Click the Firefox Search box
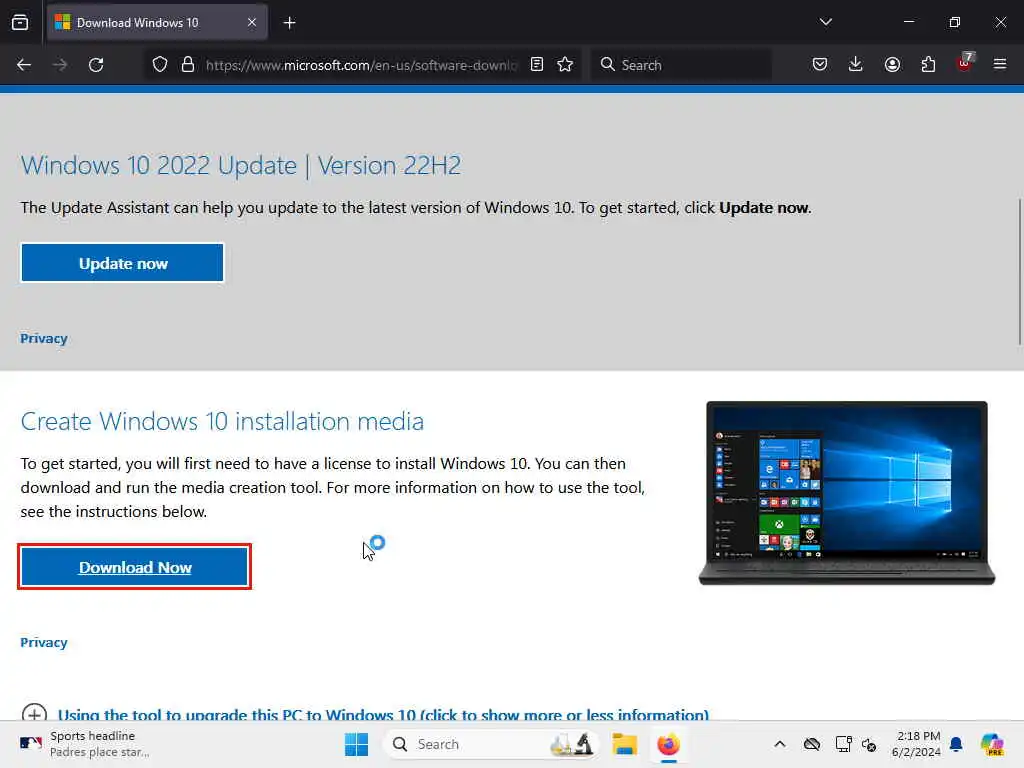Viewport: 1024px width, 768px height. coord(681,65)
